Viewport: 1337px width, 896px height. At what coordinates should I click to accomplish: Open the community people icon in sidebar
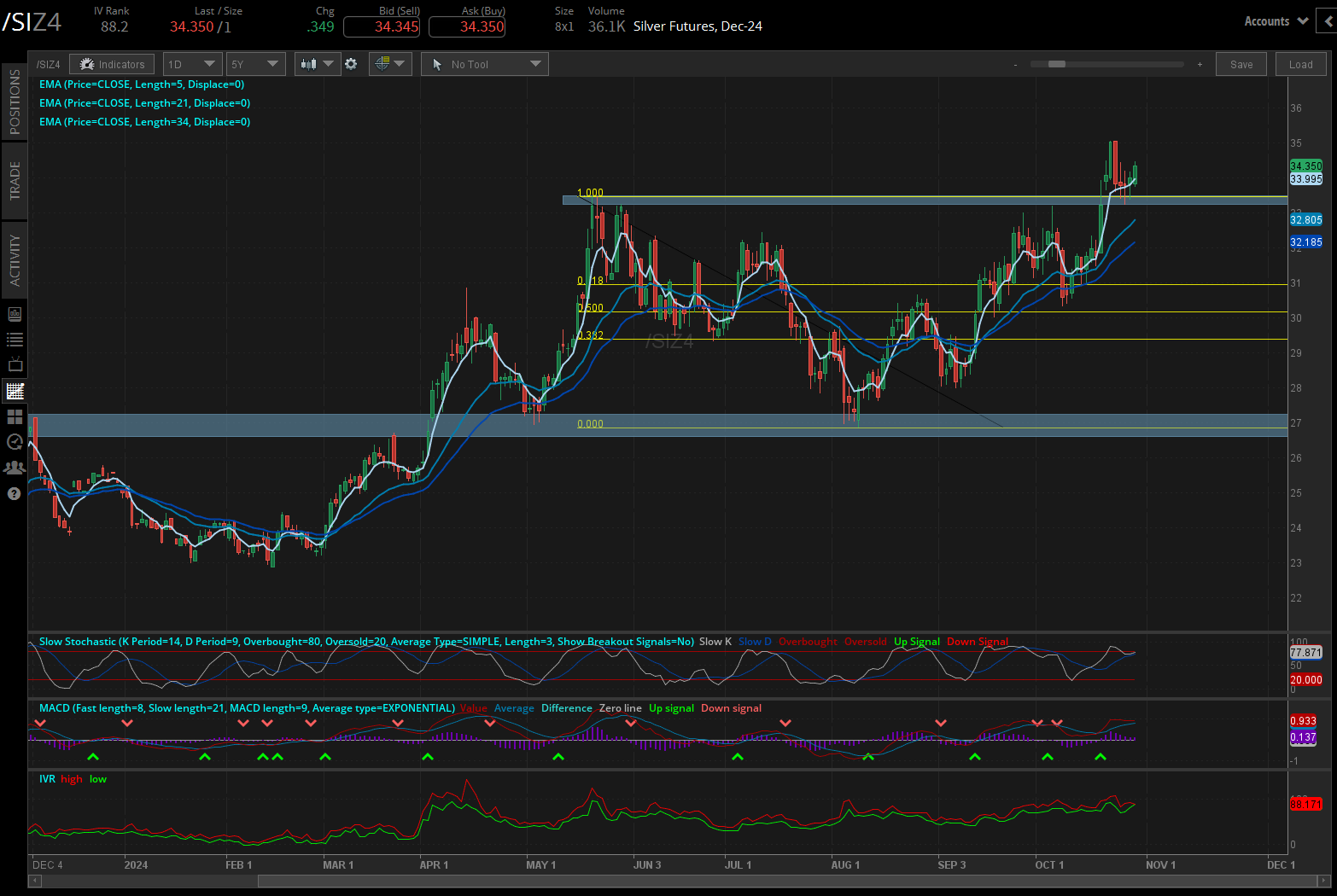(x=15, y=468)
